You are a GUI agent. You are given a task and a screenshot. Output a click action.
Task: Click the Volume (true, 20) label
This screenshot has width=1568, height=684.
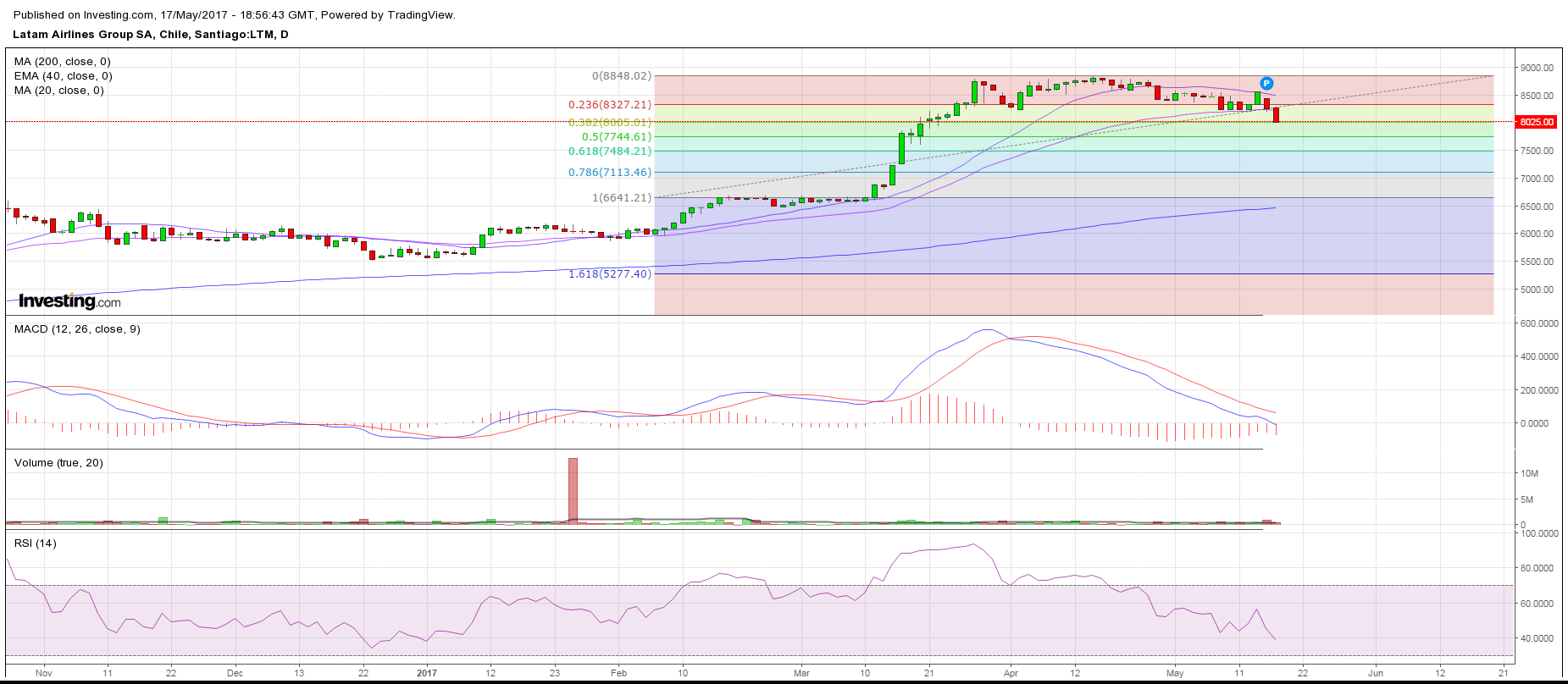pos(58,463)
